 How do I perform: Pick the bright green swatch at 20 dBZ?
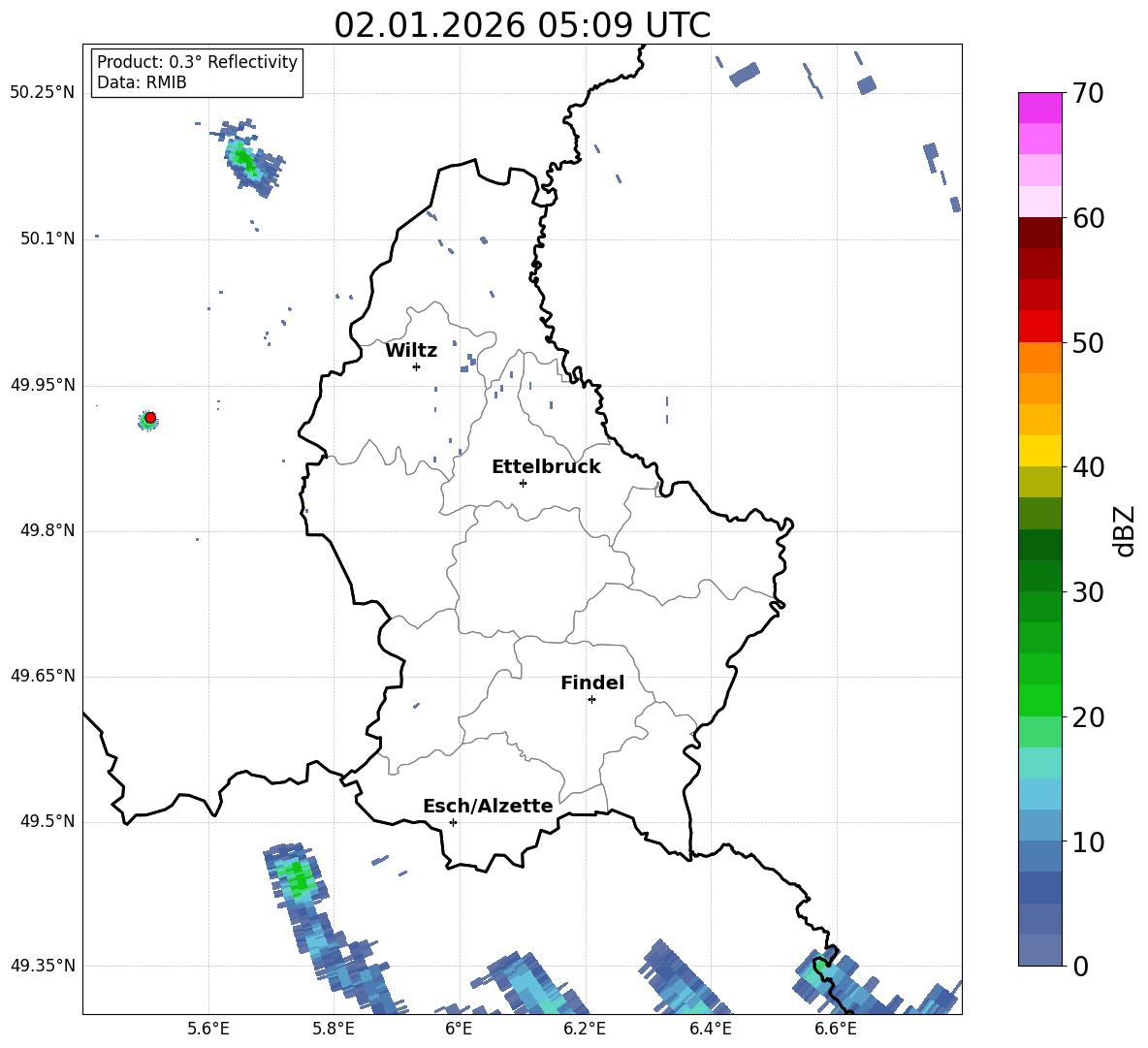coord(1039,700)
